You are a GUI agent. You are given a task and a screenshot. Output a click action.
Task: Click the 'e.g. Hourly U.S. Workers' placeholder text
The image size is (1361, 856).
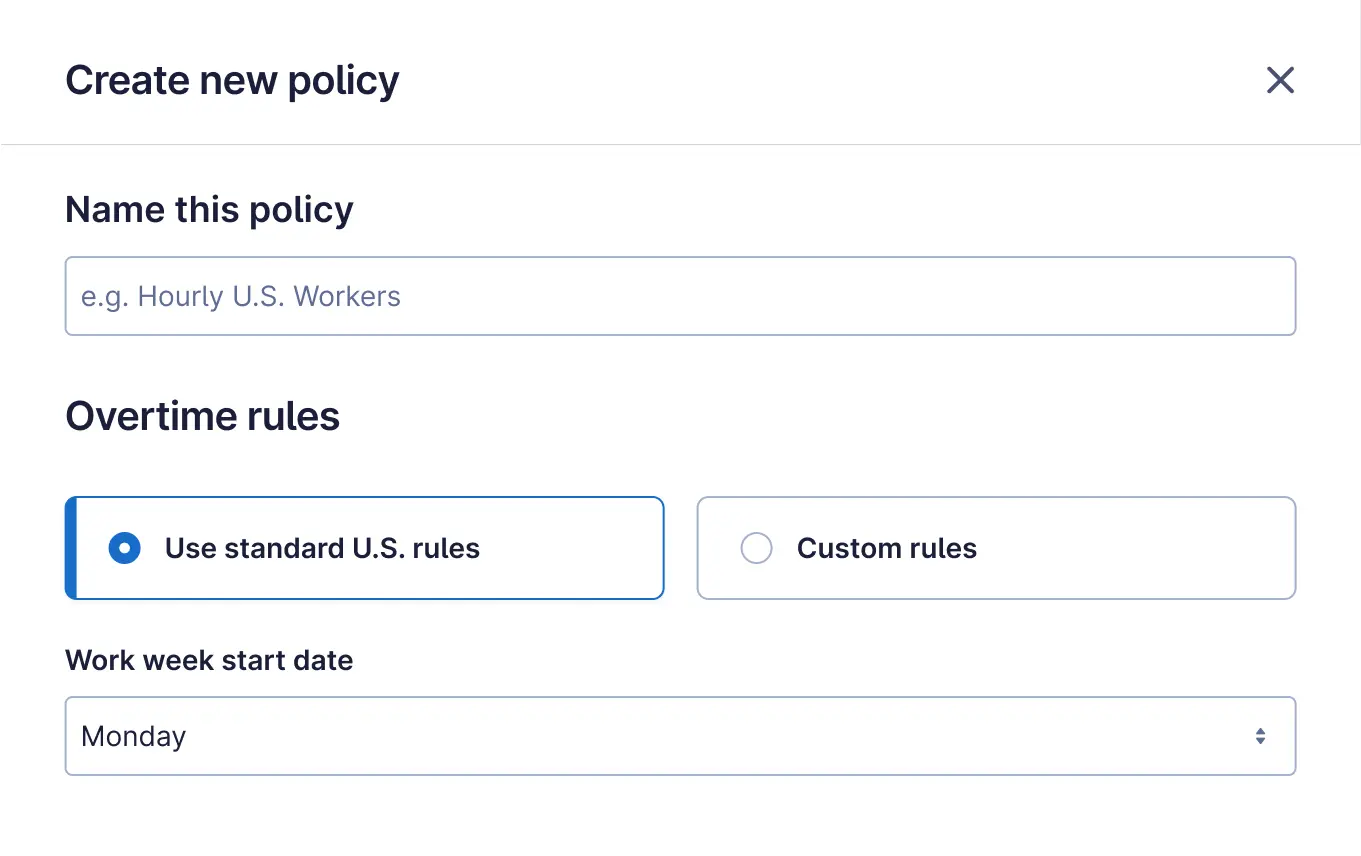(x=241, y=296)
